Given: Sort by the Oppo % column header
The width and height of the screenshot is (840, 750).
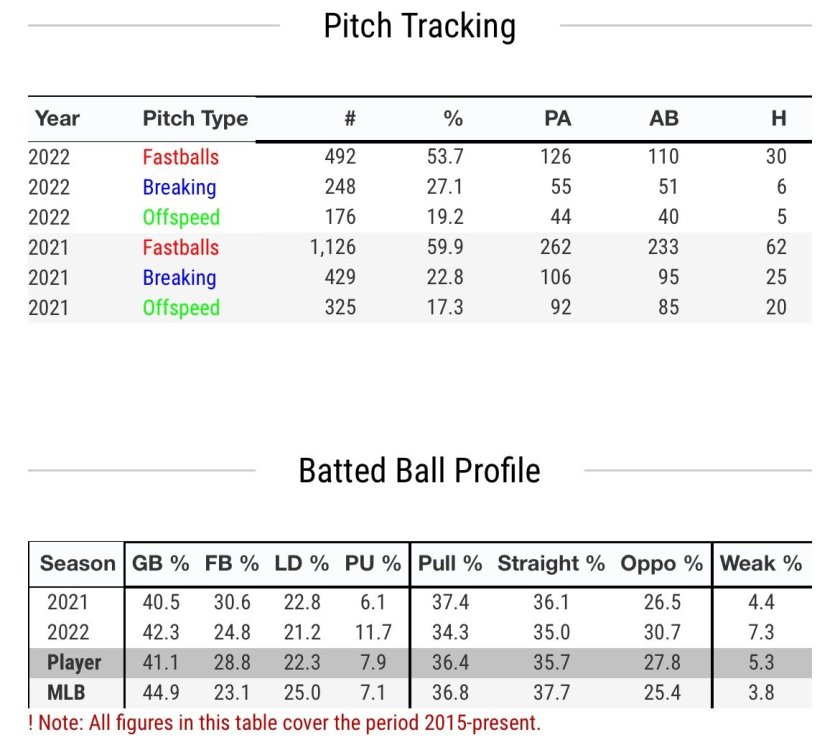Looking at the screenshot, I should pos(662,564).
